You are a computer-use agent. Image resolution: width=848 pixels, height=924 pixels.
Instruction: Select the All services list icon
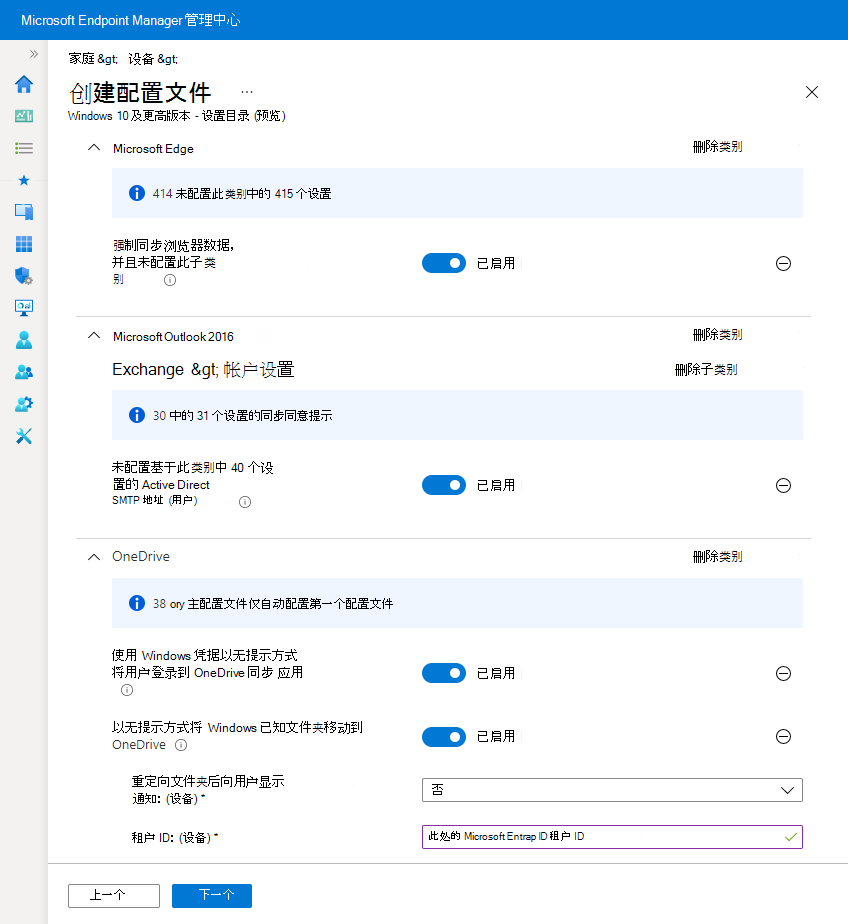pos(24,148)
